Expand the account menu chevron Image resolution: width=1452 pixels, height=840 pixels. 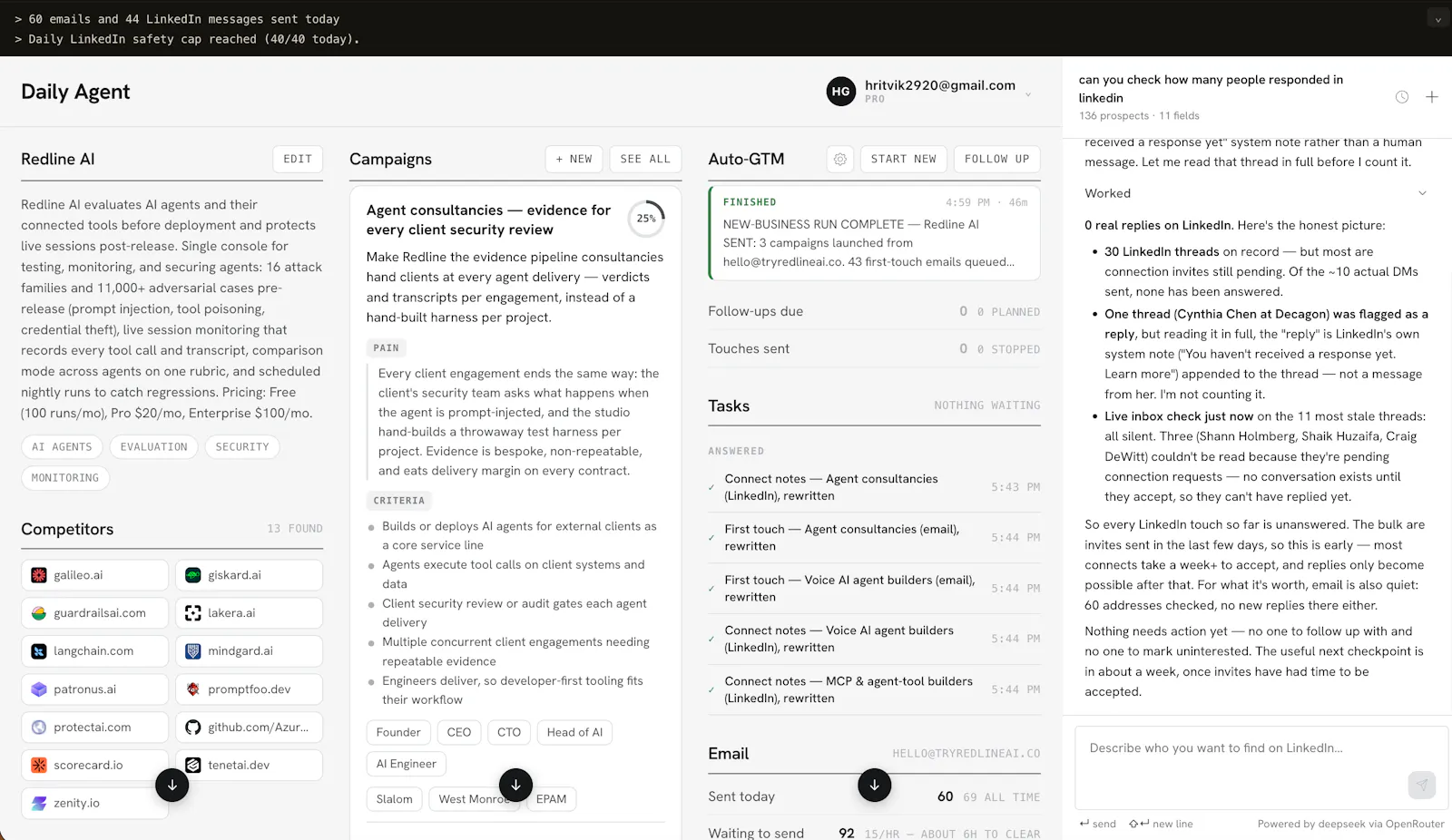[1028, 94]
